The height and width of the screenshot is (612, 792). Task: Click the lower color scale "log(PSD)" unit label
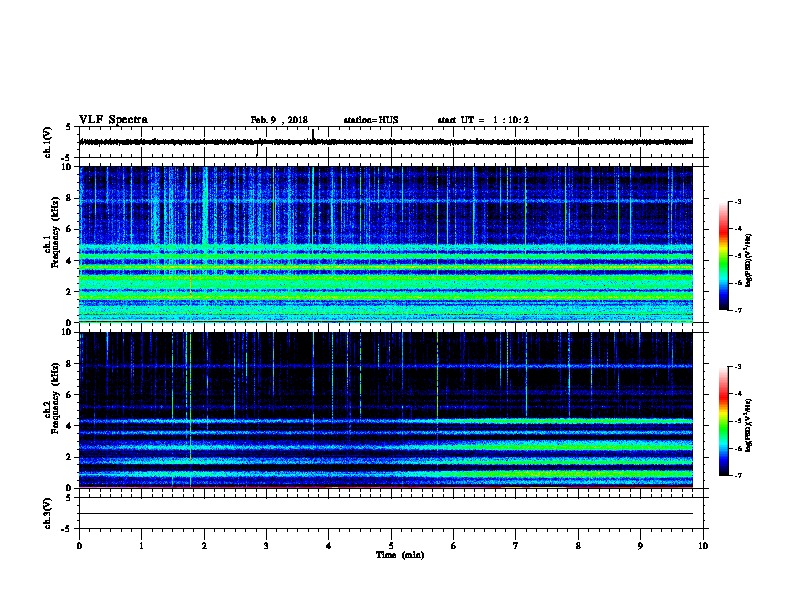click(x=749, y=426)
